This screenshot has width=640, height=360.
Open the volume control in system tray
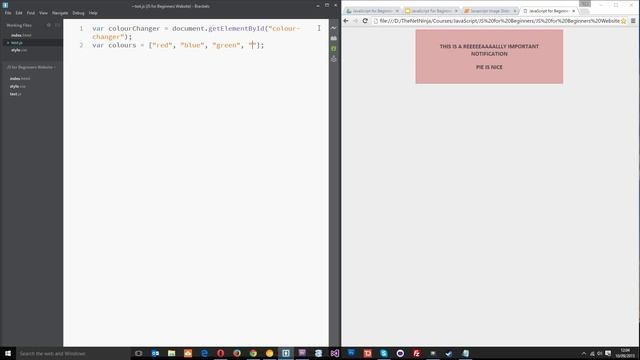pos(600,353)
